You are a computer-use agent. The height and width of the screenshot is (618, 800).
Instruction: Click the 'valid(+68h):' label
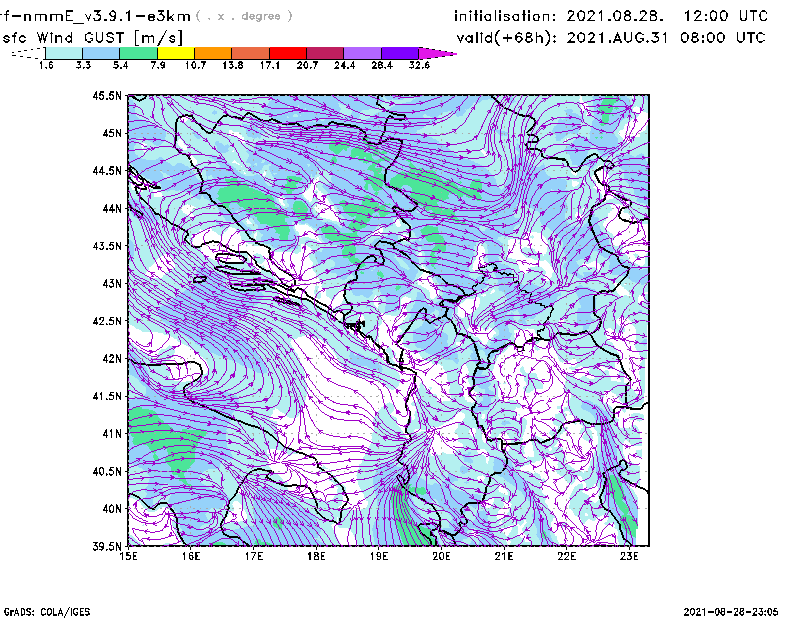pos(507,38)
